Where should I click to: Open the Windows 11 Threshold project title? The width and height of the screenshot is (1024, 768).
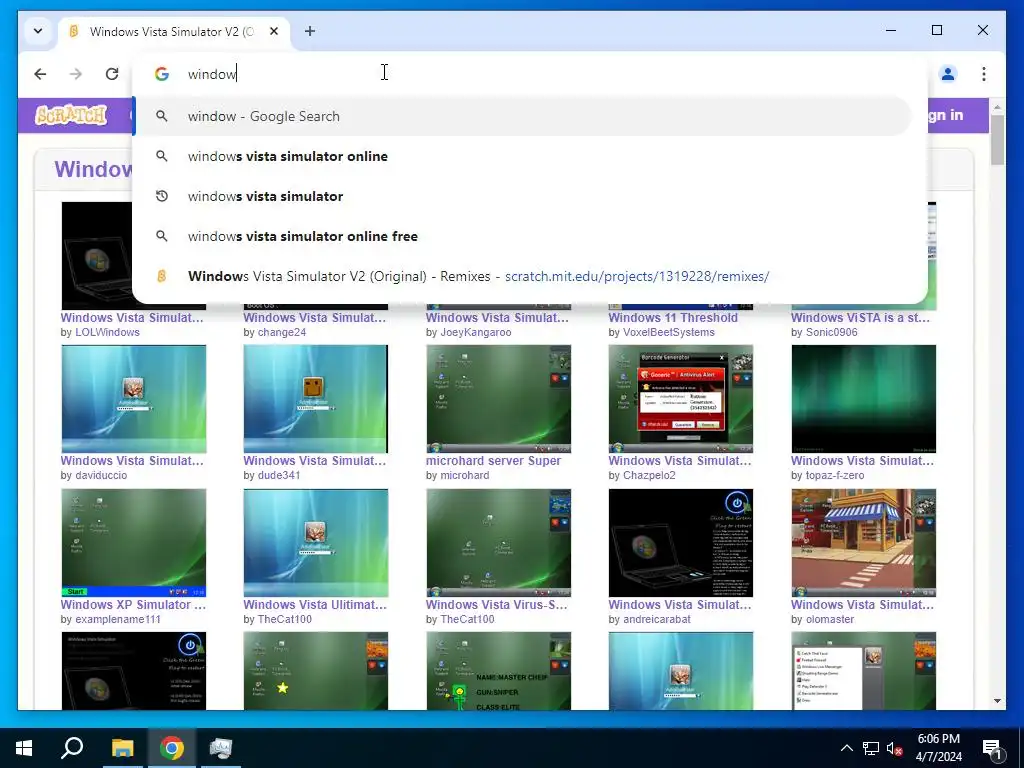pyautogui.click(x=673, y=317)
